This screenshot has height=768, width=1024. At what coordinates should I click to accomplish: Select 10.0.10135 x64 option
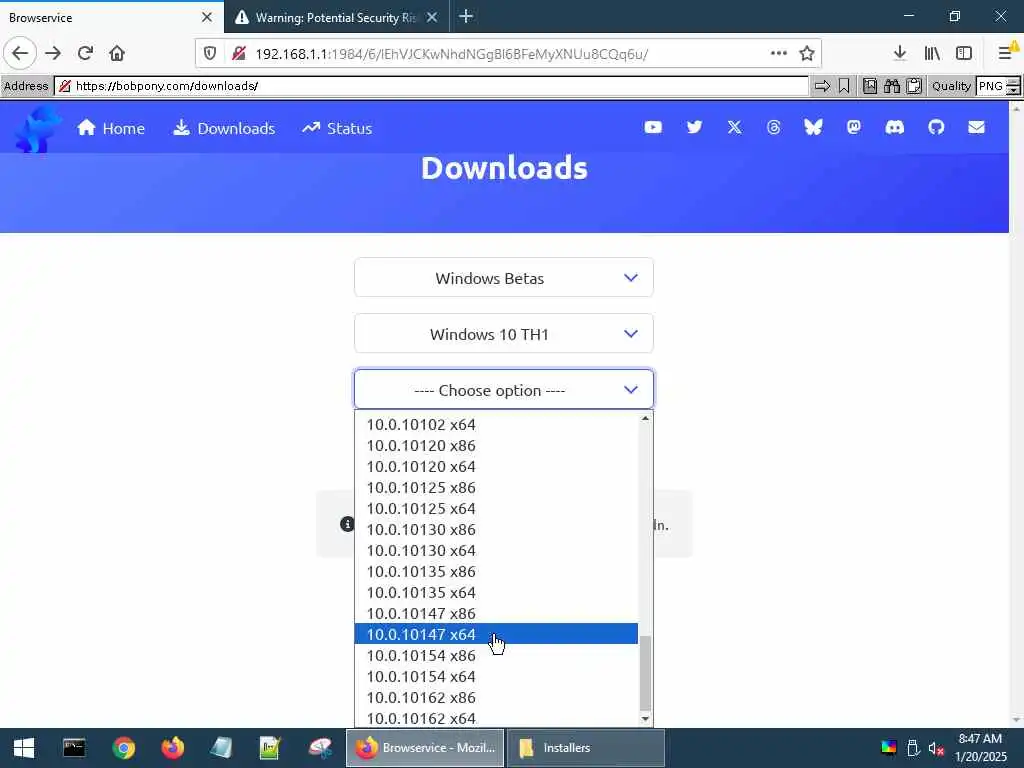point(496,592)
